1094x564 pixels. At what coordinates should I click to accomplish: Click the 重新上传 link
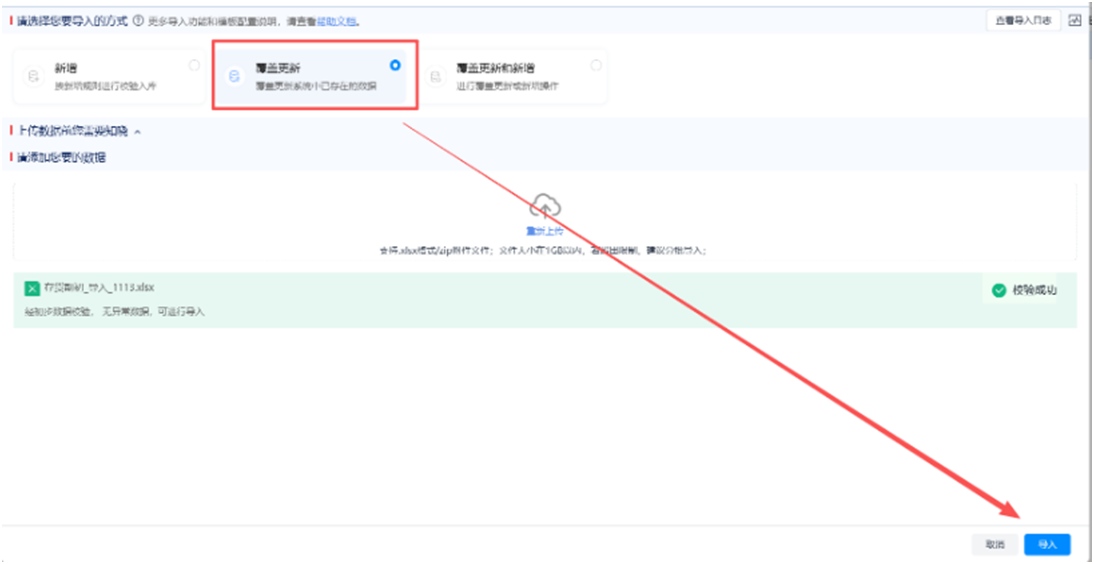pos(545,231)
